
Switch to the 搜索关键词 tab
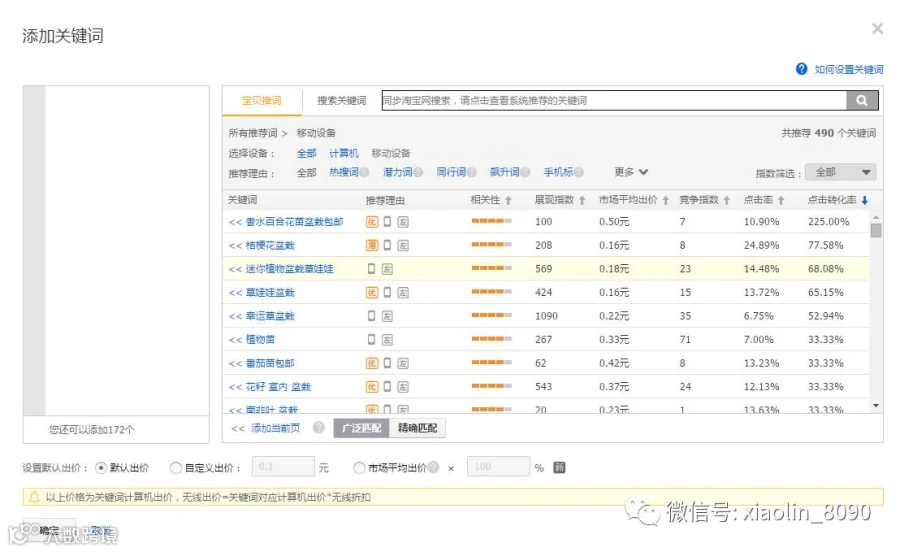(x=342, y=100)
